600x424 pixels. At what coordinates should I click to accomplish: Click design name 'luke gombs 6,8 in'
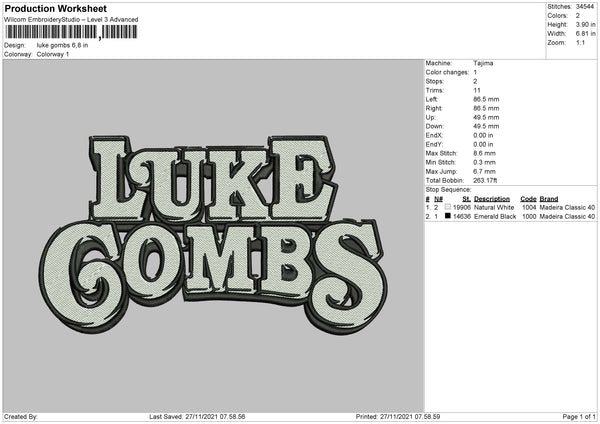pyautogui.click(x=62, y=45)
